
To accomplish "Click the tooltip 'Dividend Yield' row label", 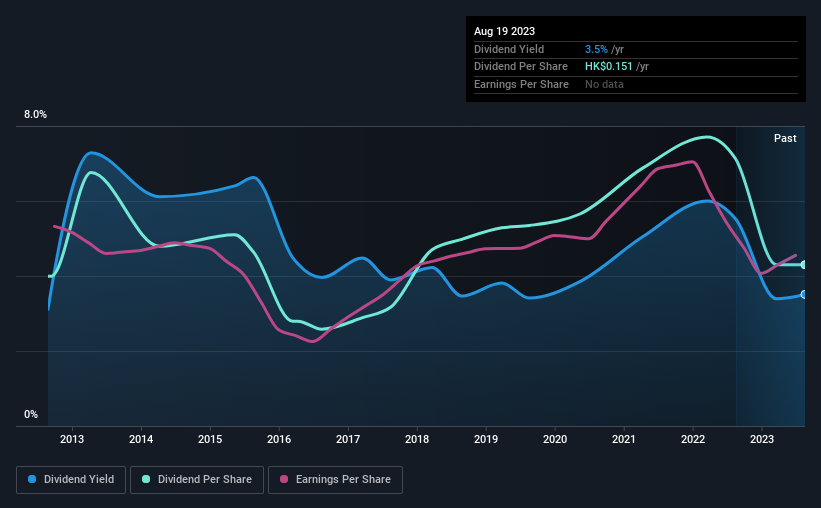I will click(x=509, y=49).
